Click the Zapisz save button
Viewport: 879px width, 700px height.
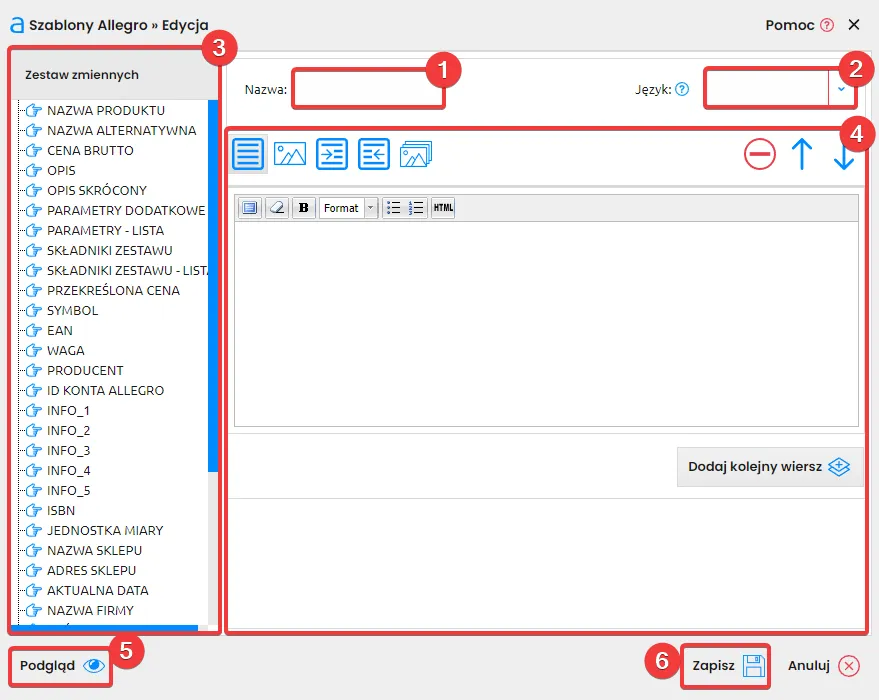[x=726, y=666]
